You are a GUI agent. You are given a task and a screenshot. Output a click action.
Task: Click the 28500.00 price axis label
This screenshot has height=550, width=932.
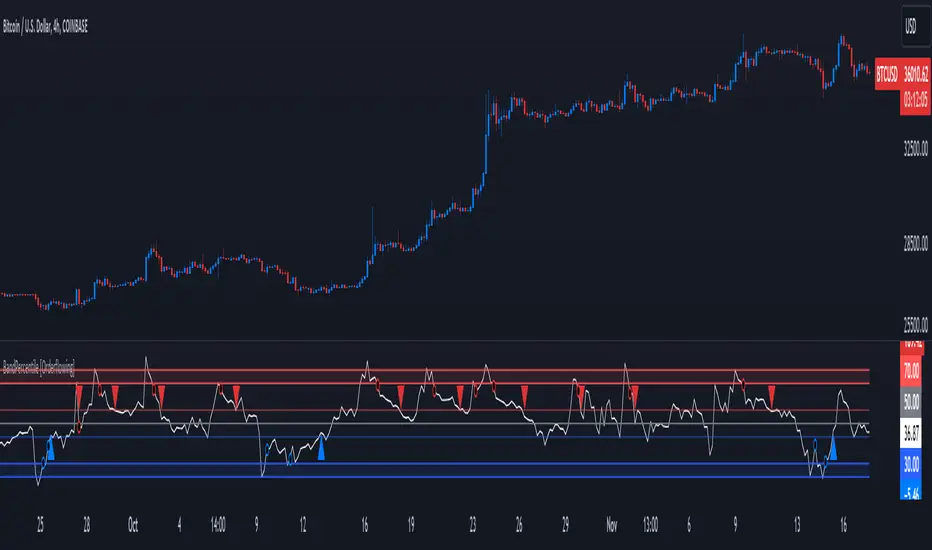[x=915, y=243]
